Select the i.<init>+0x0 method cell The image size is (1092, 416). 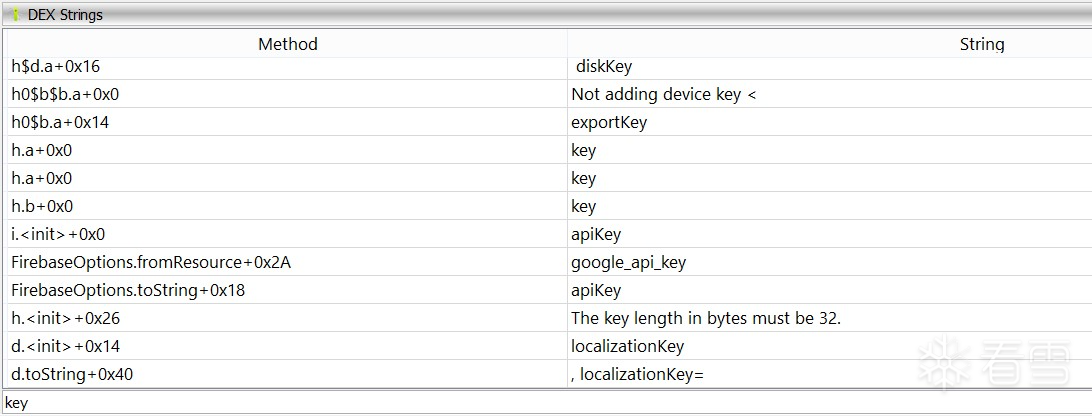pos(58,234)
